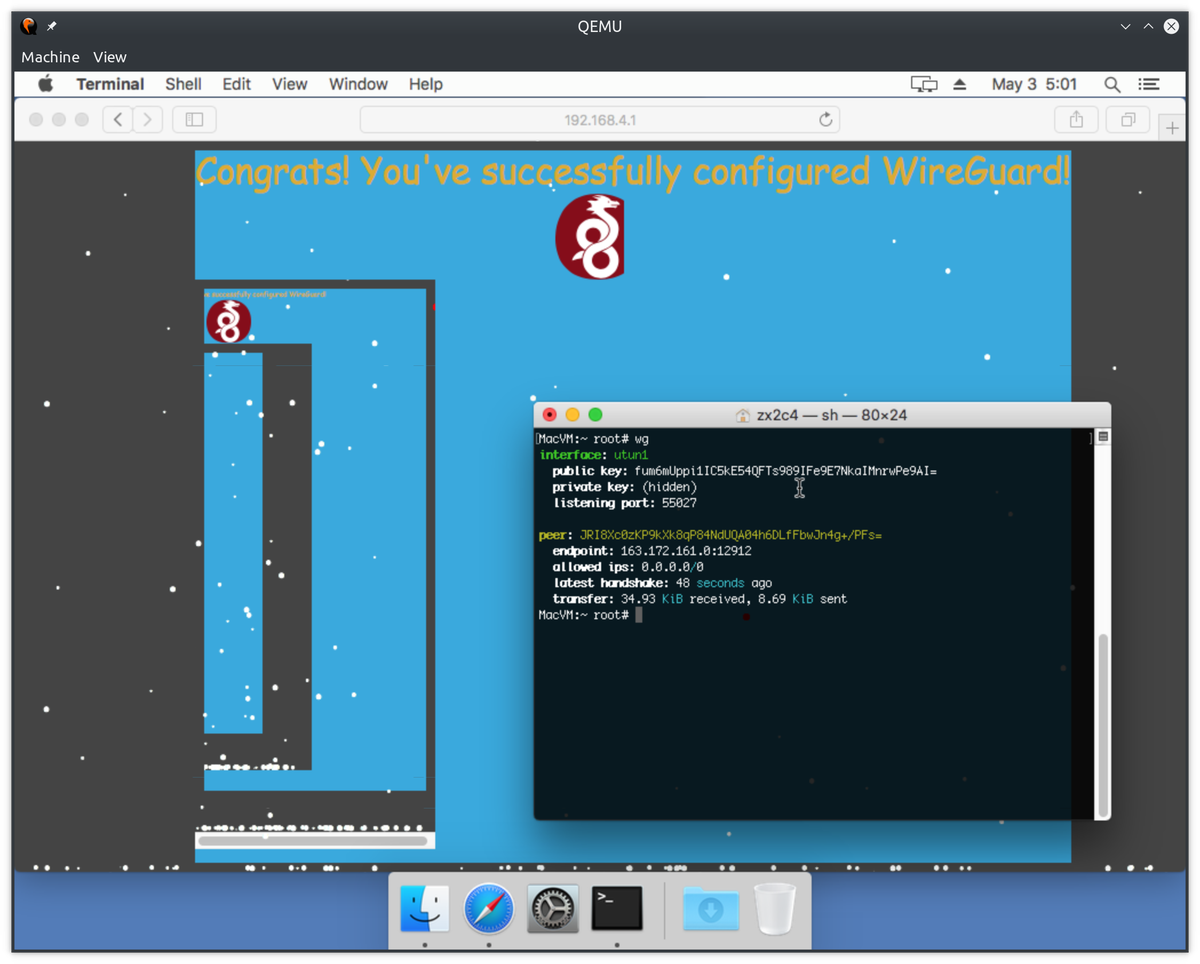Viewport: 1200px width, 964px height.
Task: Open Spotlight search magnifier icon
Action: (x=1112, y=84)
